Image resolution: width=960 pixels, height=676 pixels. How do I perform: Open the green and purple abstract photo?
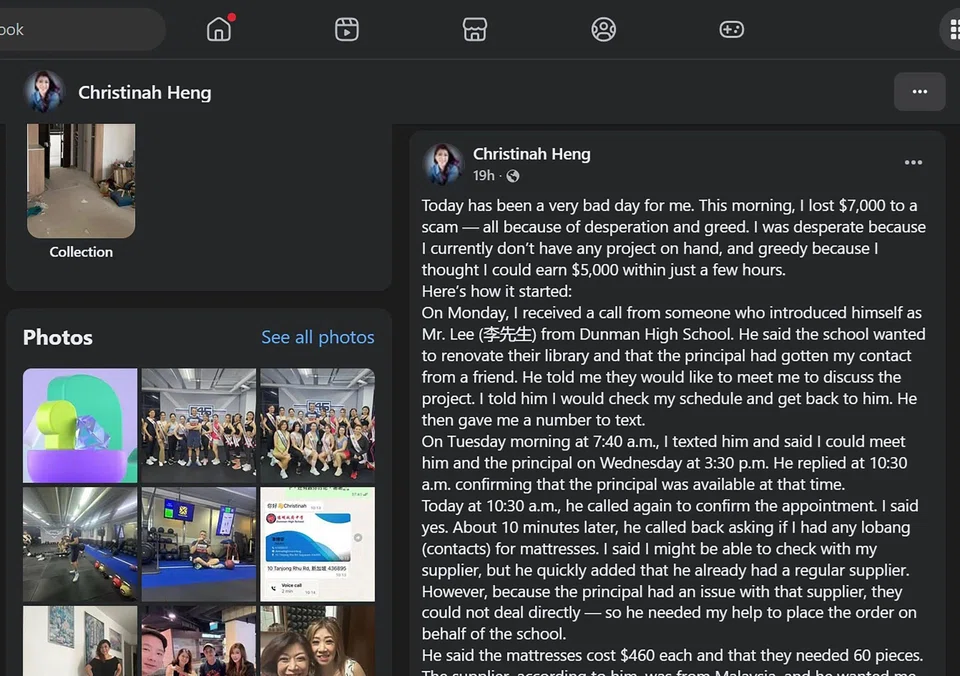(80, 426)
